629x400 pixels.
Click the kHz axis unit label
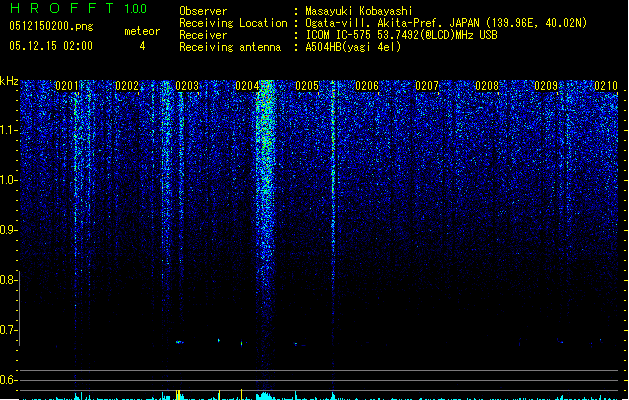pyautogui.click(x=9, y=81)
